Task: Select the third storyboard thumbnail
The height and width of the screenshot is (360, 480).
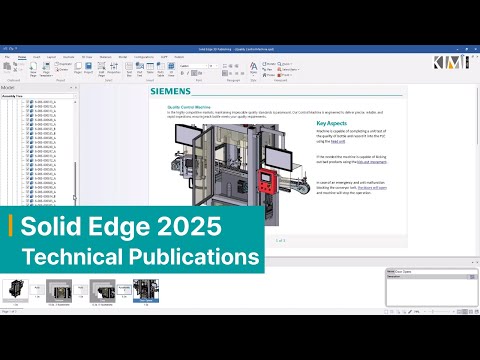Action: click(102, 291)
